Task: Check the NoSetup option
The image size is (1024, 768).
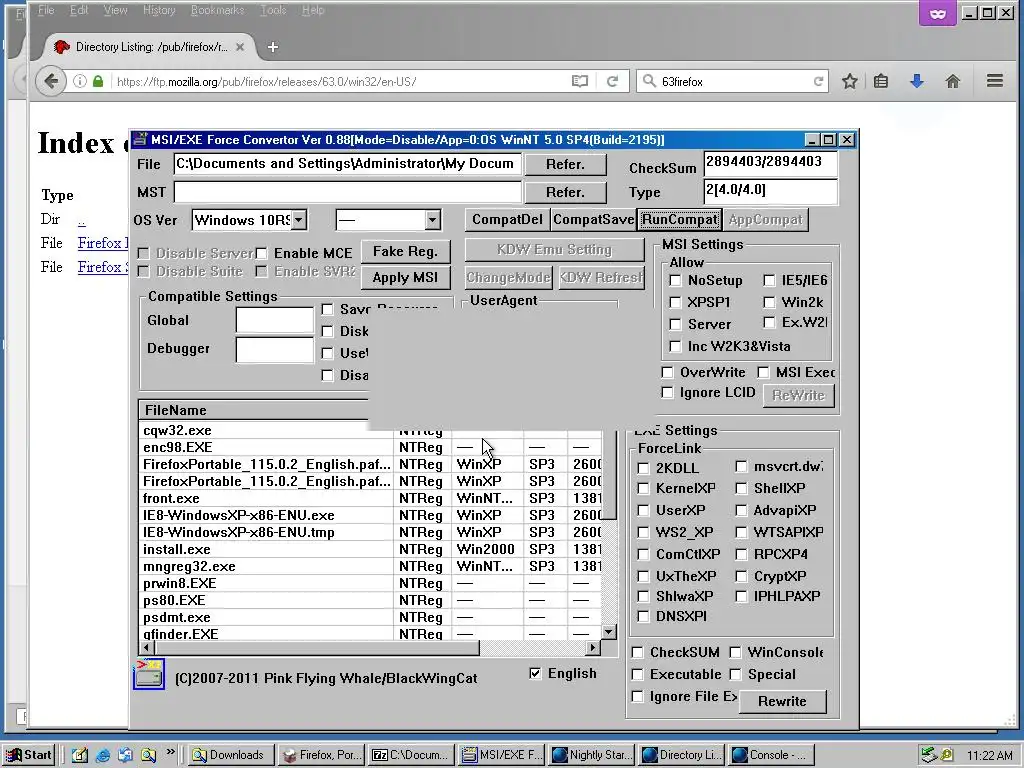Action: click(675, 281)
